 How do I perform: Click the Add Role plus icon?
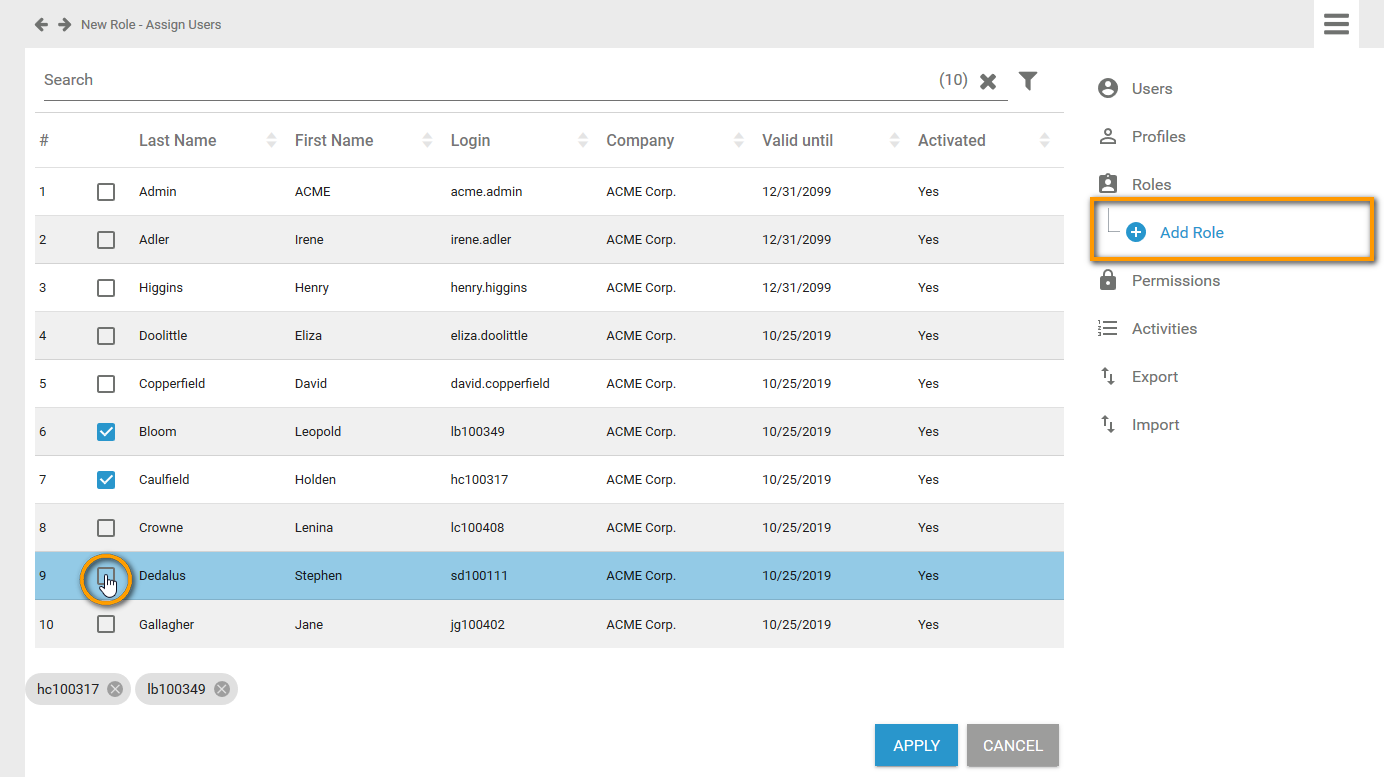pyautogui.click(x=1136, y=232)
